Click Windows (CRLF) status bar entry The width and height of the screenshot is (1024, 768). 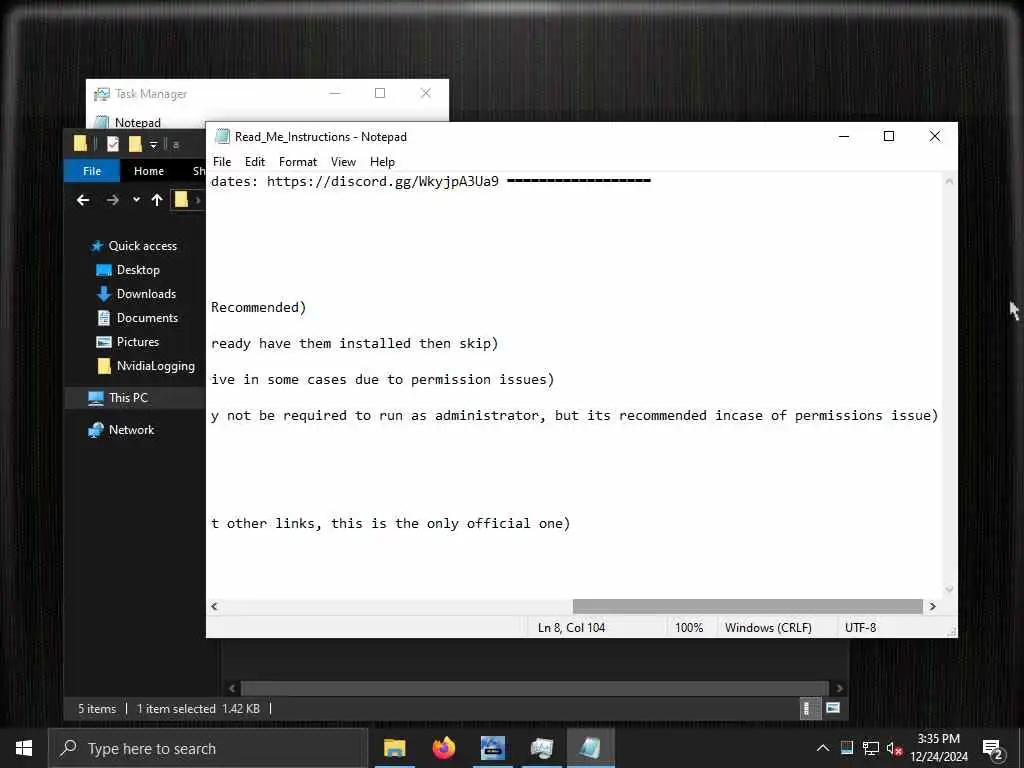(x=768, y=628)
